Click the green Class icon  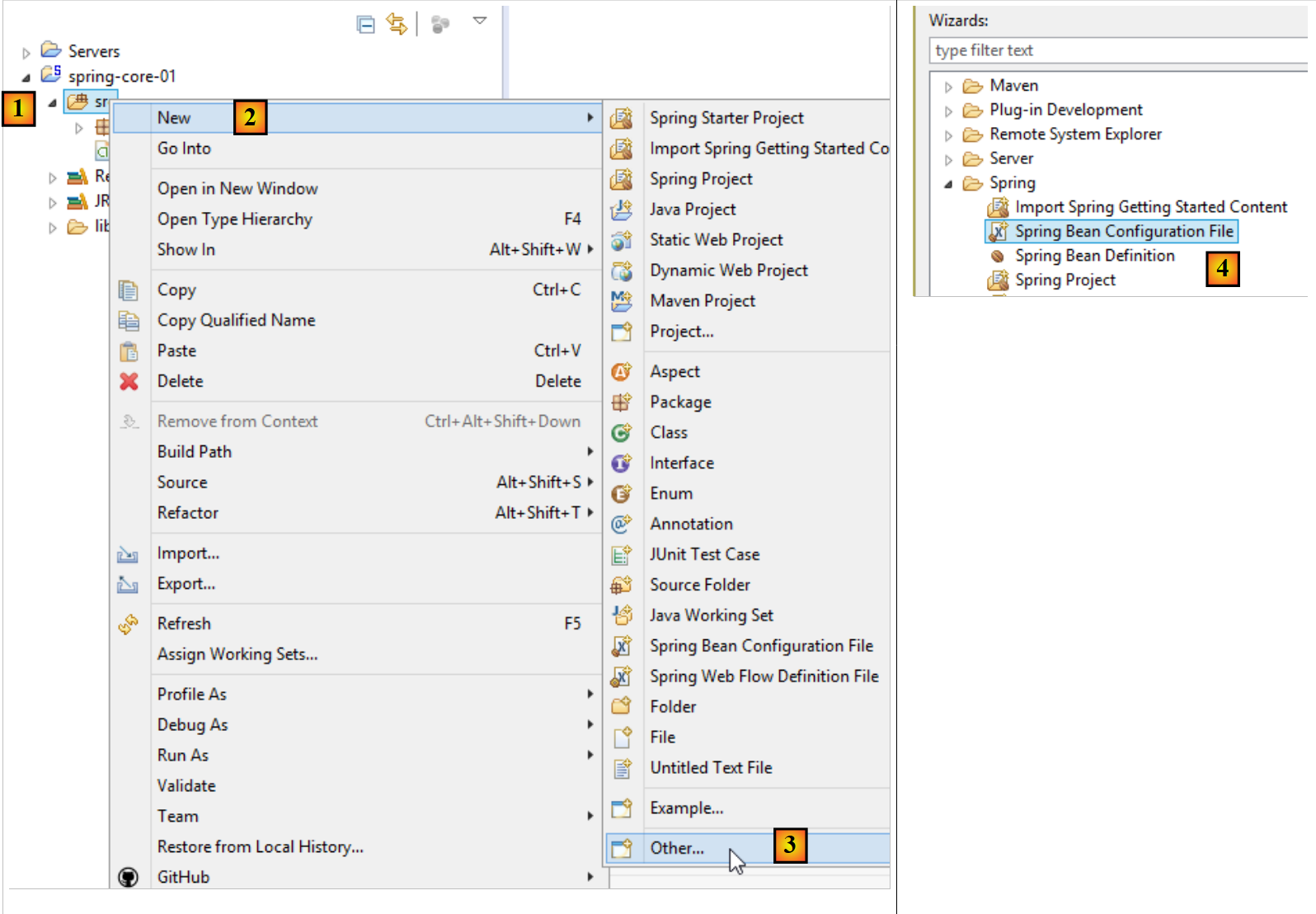[x=622, y=432]
